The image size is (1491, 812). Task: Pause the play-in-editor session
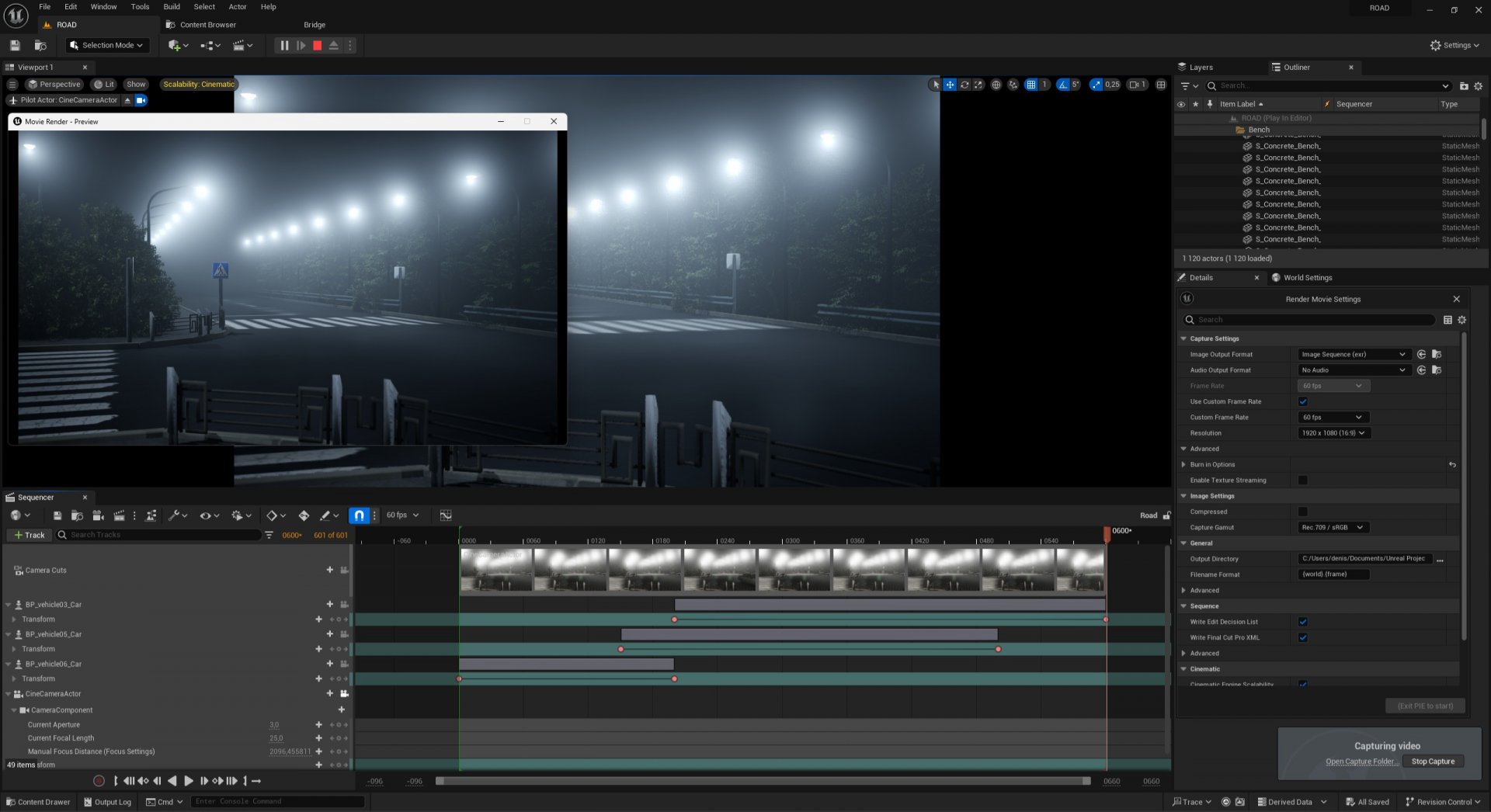tap(284, 46)
